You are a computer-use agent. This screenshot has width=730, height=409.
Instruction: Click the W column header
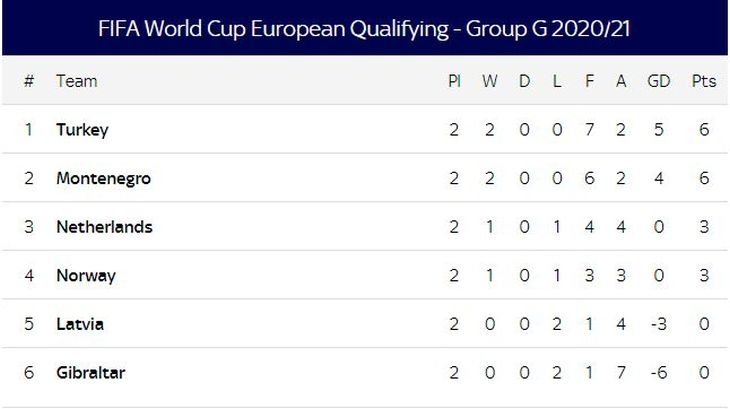(x=490, y=81)
